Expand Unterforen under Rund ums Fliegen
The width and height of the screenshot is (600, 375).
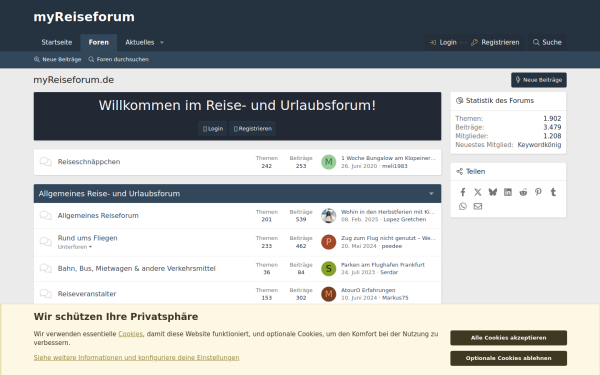75,247
